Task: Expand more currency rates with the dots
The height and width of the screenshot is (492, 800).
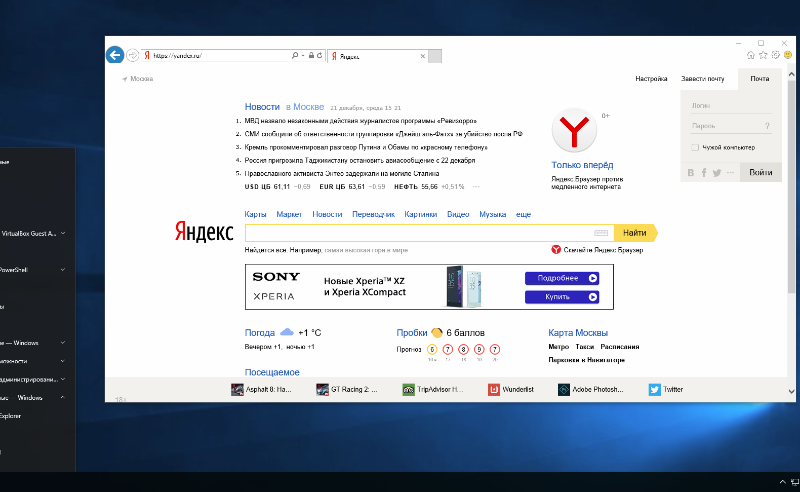Action: point(476,187)
